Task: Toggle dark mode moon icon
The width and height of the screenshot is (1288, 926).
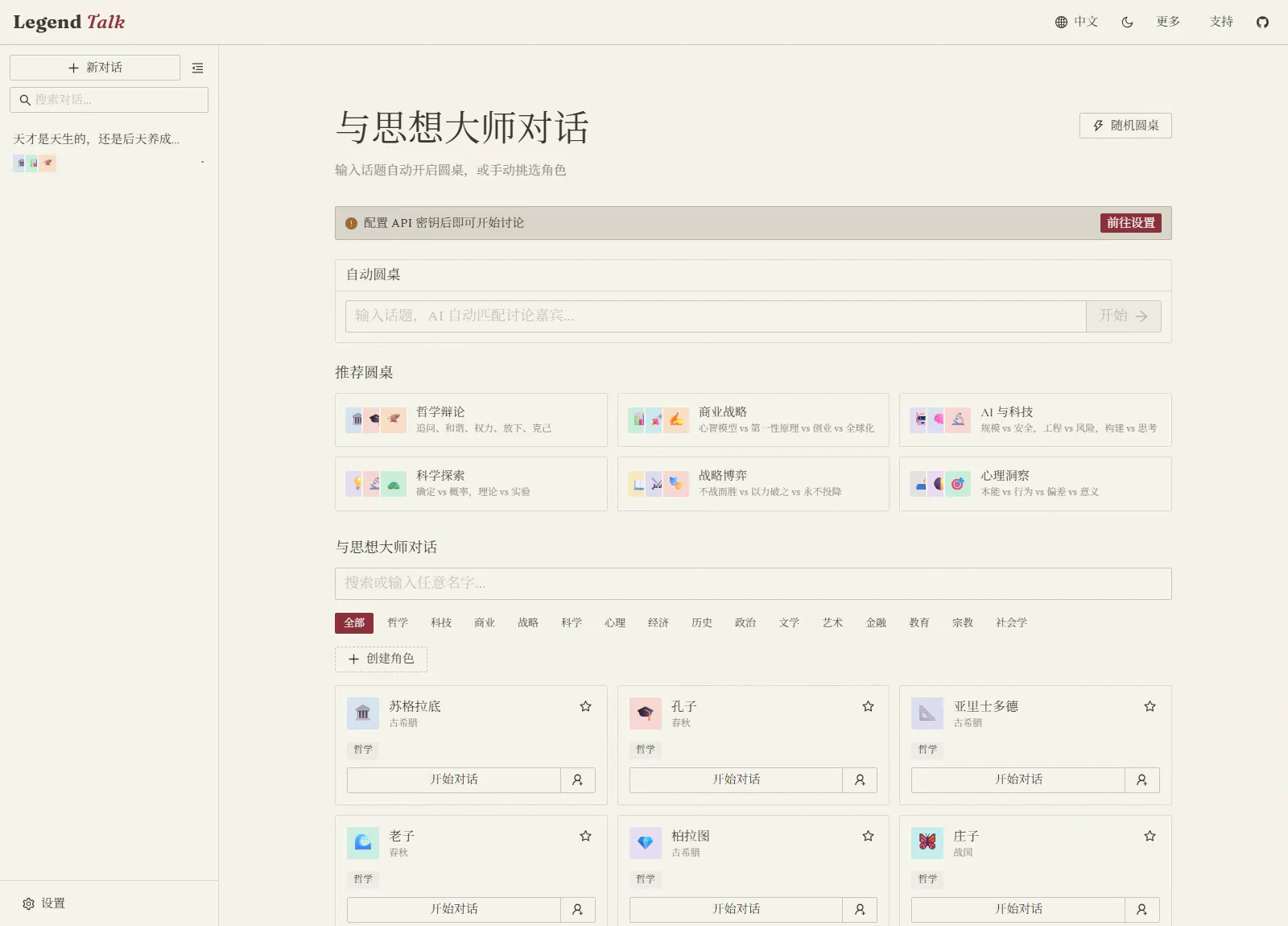Action: 1127,23
